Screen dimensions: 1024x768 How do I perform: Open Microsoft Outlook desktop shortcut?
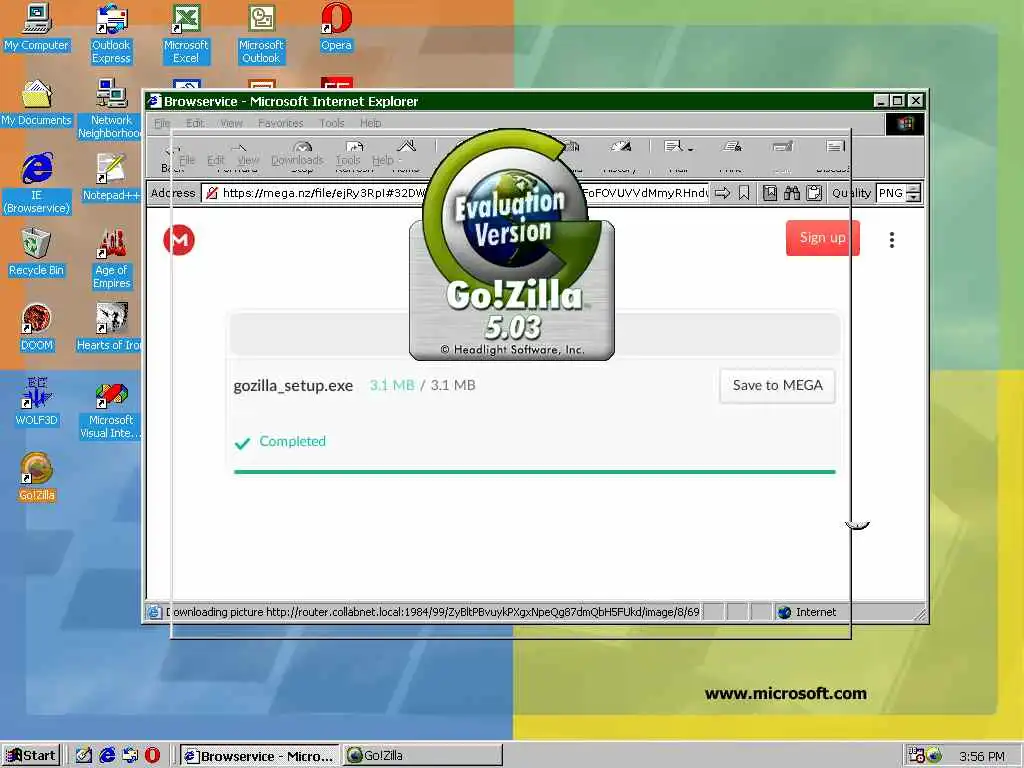point(261,34)
